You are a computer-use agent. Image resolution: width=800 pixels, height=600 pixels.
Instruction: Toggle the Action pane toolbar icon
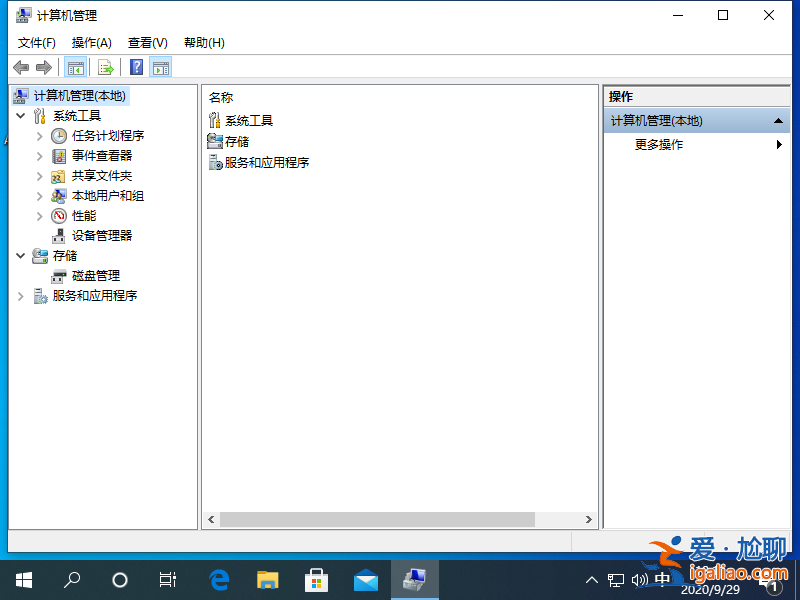[x=161, y=67]
